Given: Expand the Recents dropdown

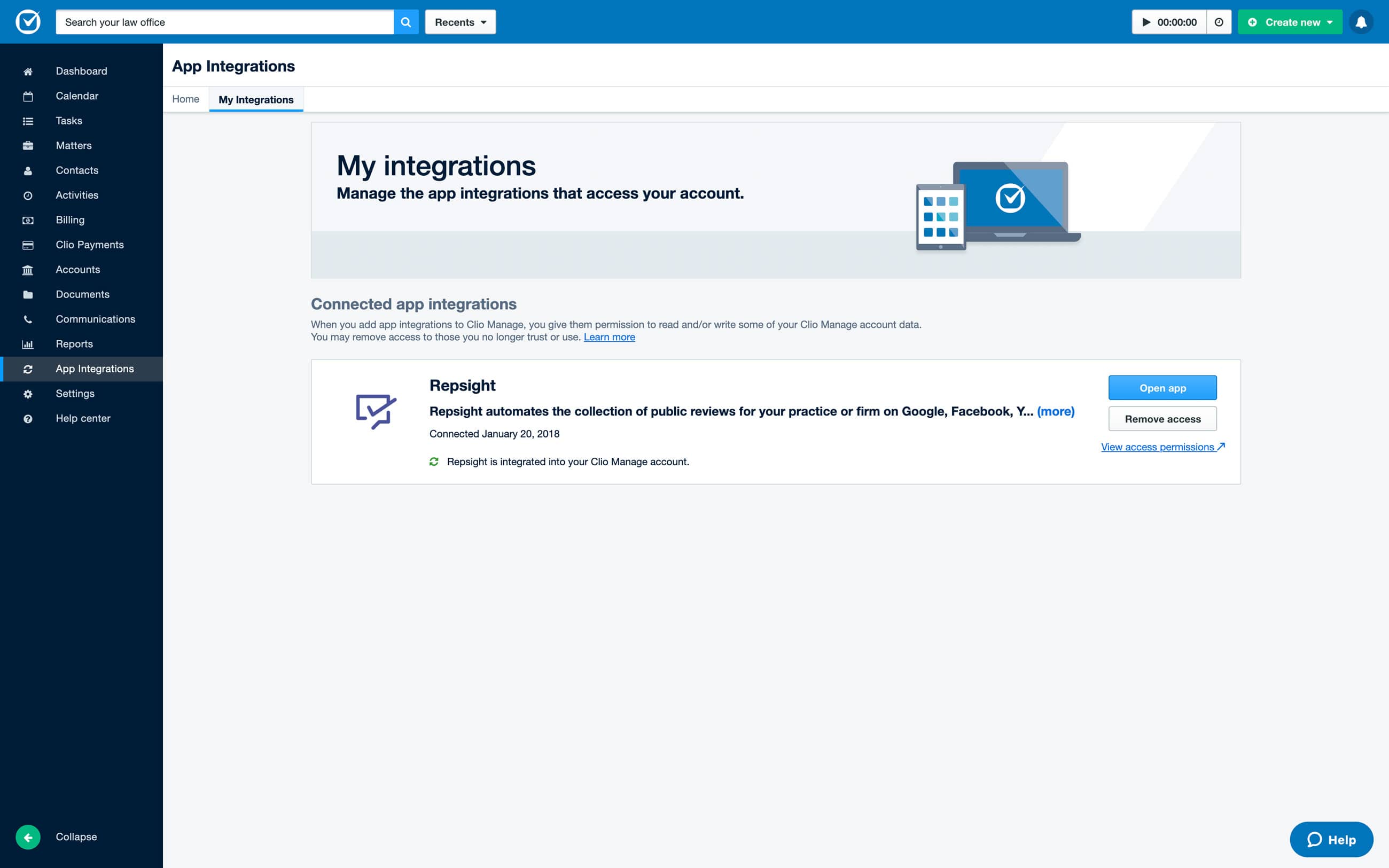Looking at the screenshot, I should tap(461, 22).
